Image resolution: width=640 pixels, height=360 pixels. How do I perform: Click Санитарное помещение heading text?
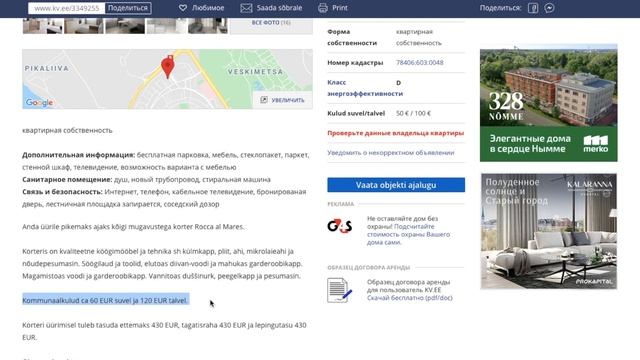coord(67,179)
